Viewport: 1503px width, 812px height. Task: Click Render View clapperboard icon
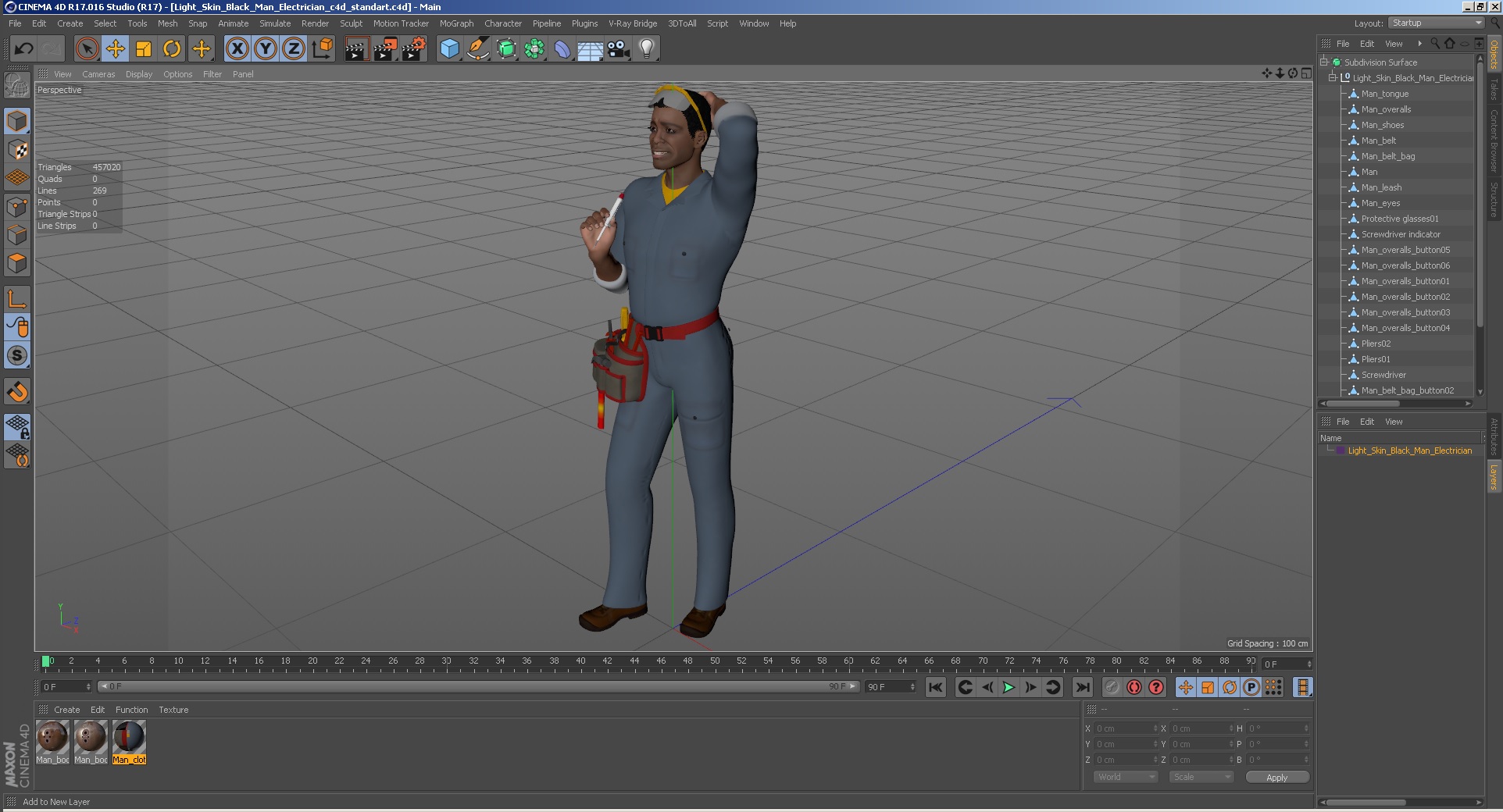point(356,49)
